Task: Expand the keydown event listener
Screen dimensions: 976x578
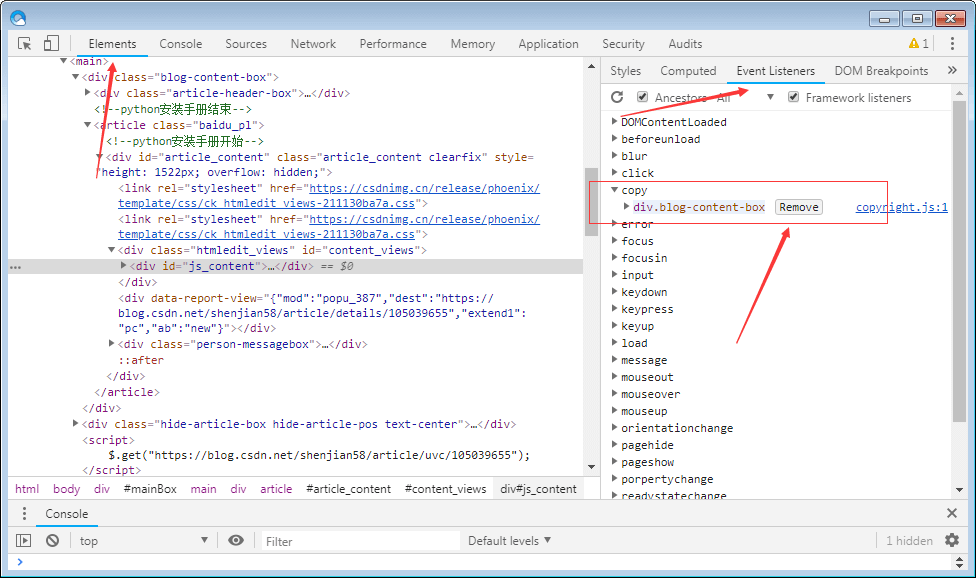Action: [615, 292]
